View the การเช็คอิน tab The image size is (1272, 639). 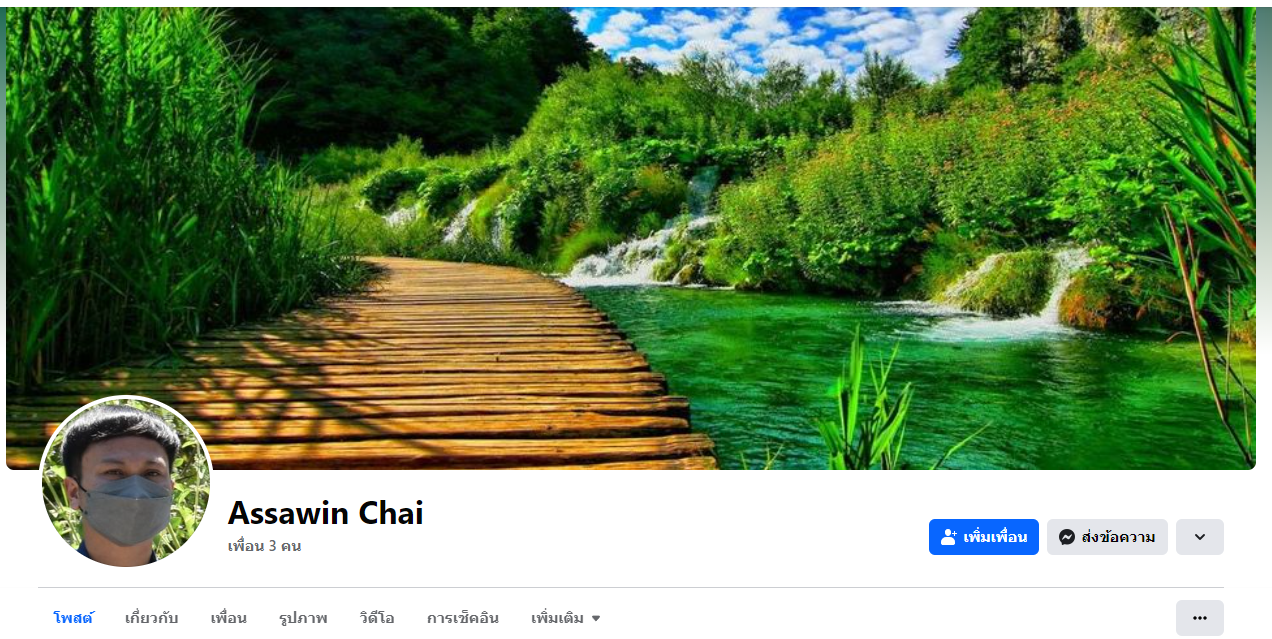[x=463, y=618]
